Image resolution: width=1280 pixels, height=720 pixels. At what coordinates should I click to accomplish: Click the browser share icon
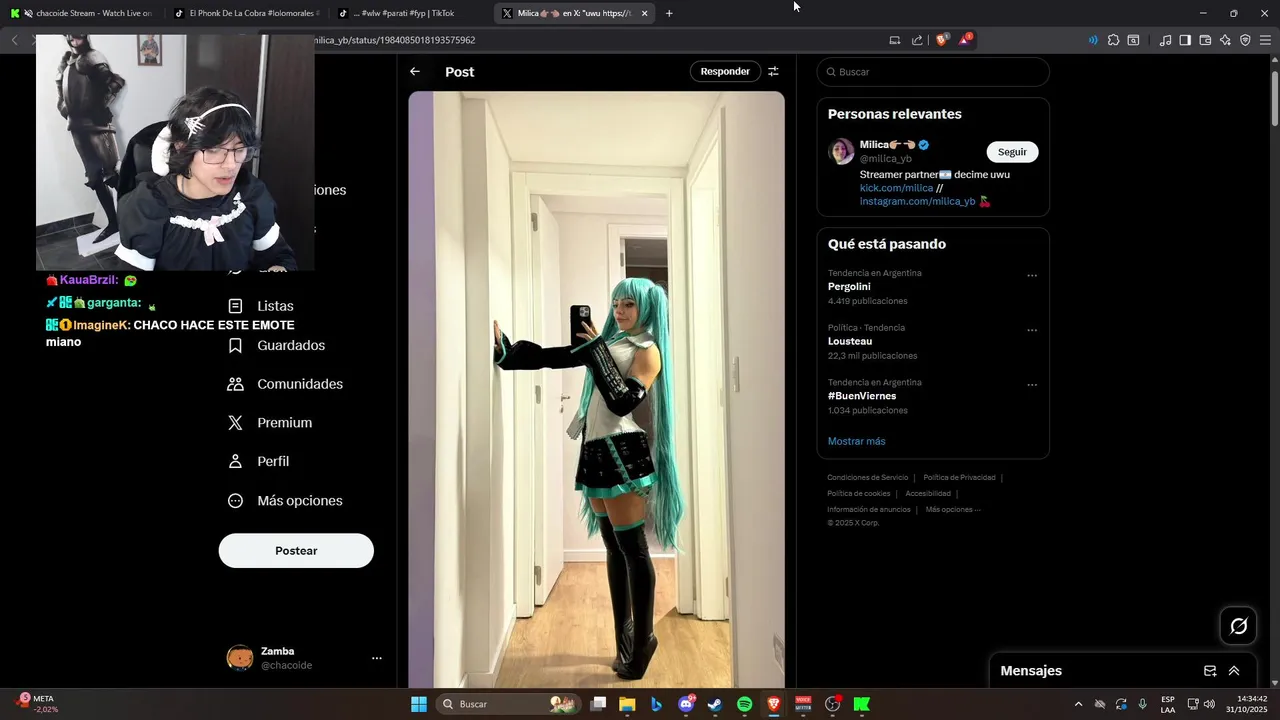click(x=917, y=40)
